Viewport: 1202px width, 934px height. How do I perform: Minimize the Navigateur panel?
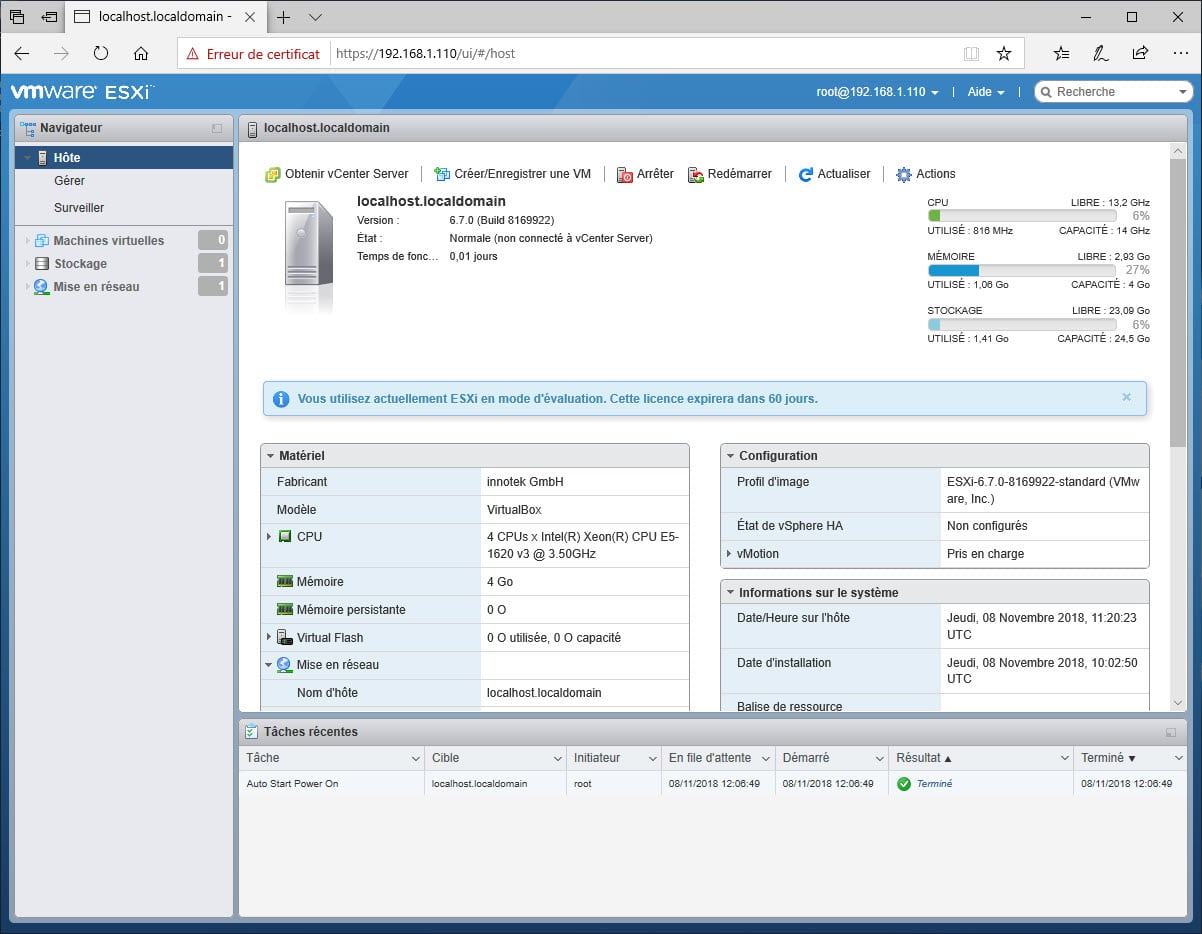tap(217, 128)
